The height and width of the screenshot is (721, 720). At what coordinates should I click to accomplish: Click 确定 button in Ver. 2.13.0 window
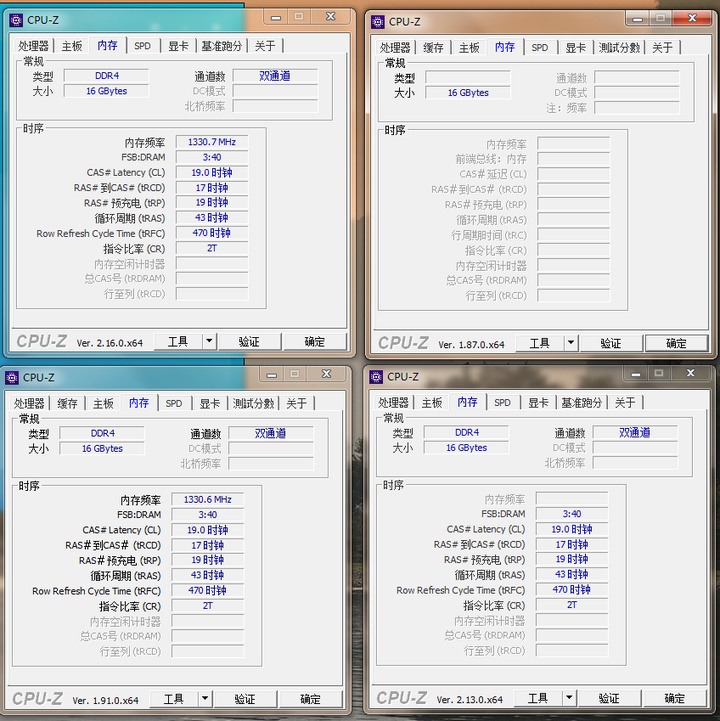coord(674,698)
